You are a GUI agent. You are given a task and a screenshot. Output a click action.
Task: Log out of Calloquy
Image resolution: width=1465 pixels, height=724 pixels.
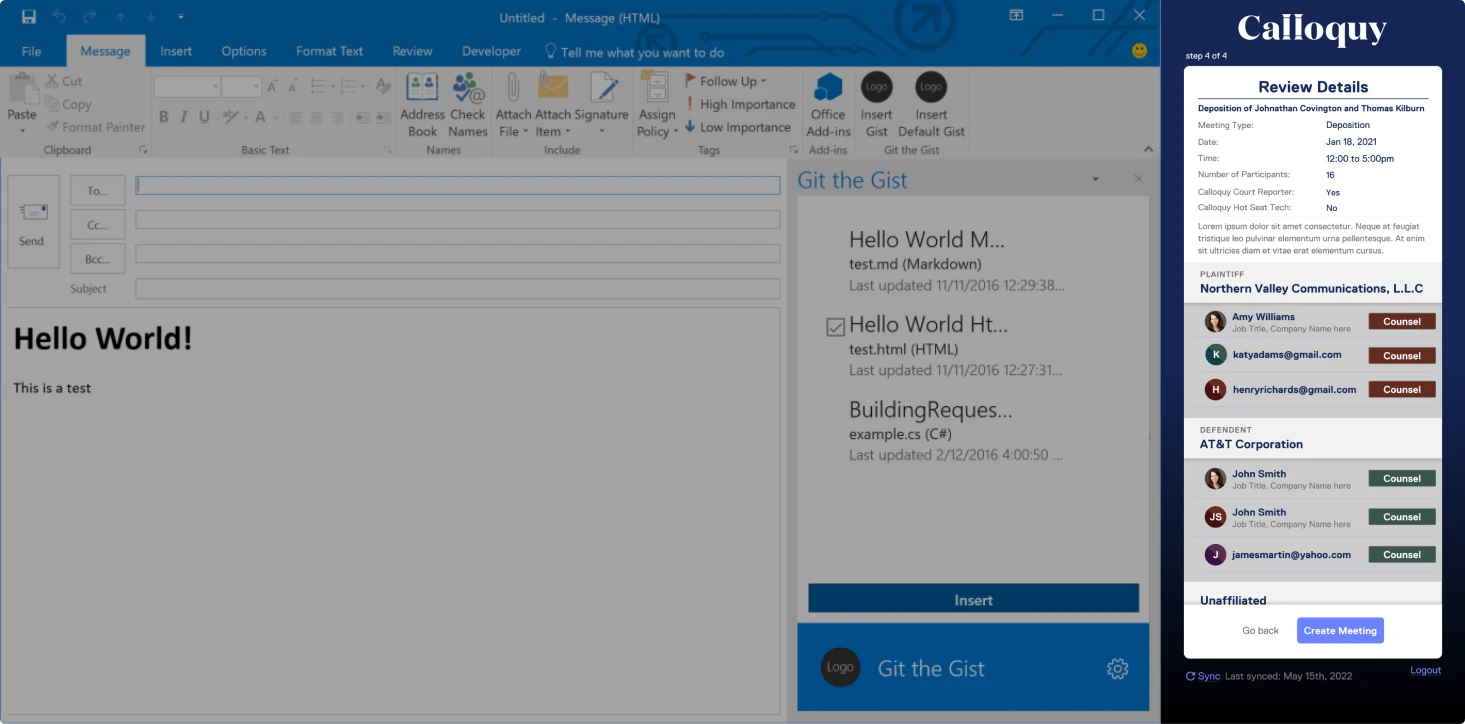click(1425, 670)
